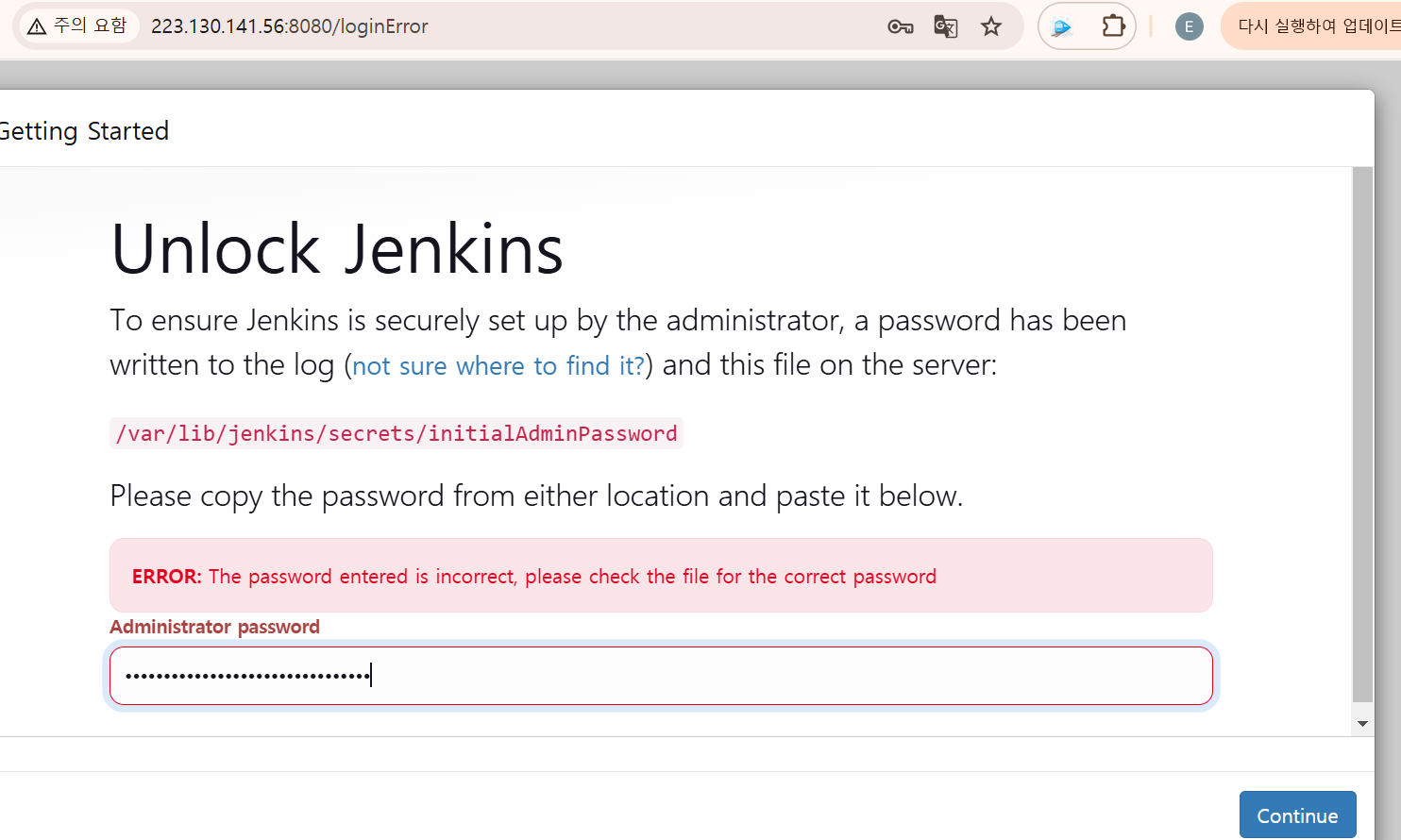Click the 'Administrator password' label
Image resolution: width=1401 pixels, height=840 pixels.
pyautogui.click(x=214, y=627)
